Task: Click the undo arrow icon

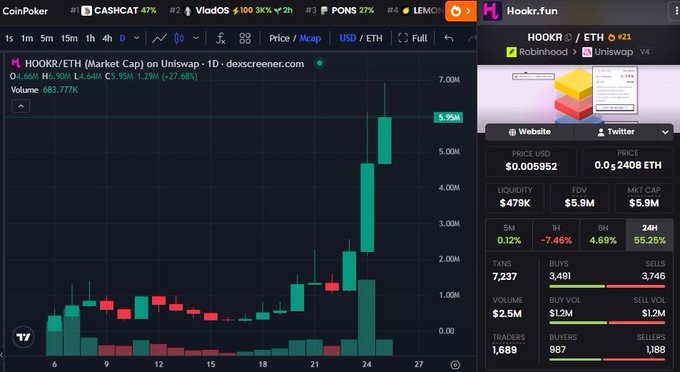Action: [449, 39]
